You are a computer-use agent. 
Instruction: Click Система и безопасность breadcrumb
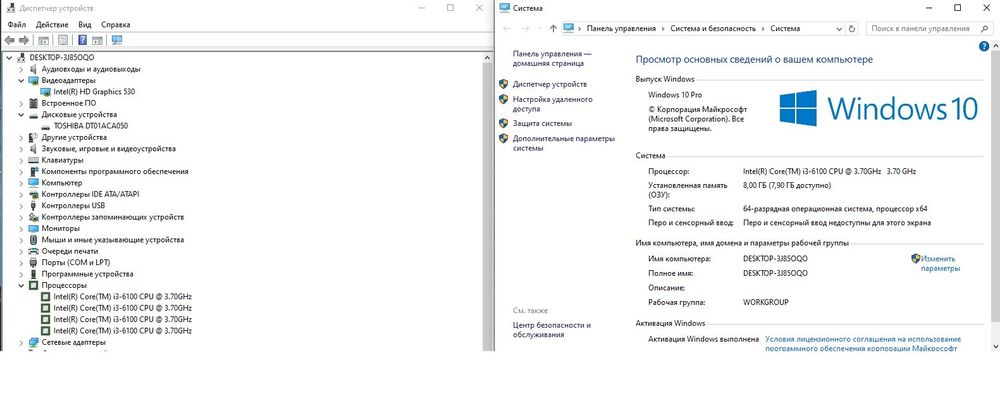(x=713, y=29)
